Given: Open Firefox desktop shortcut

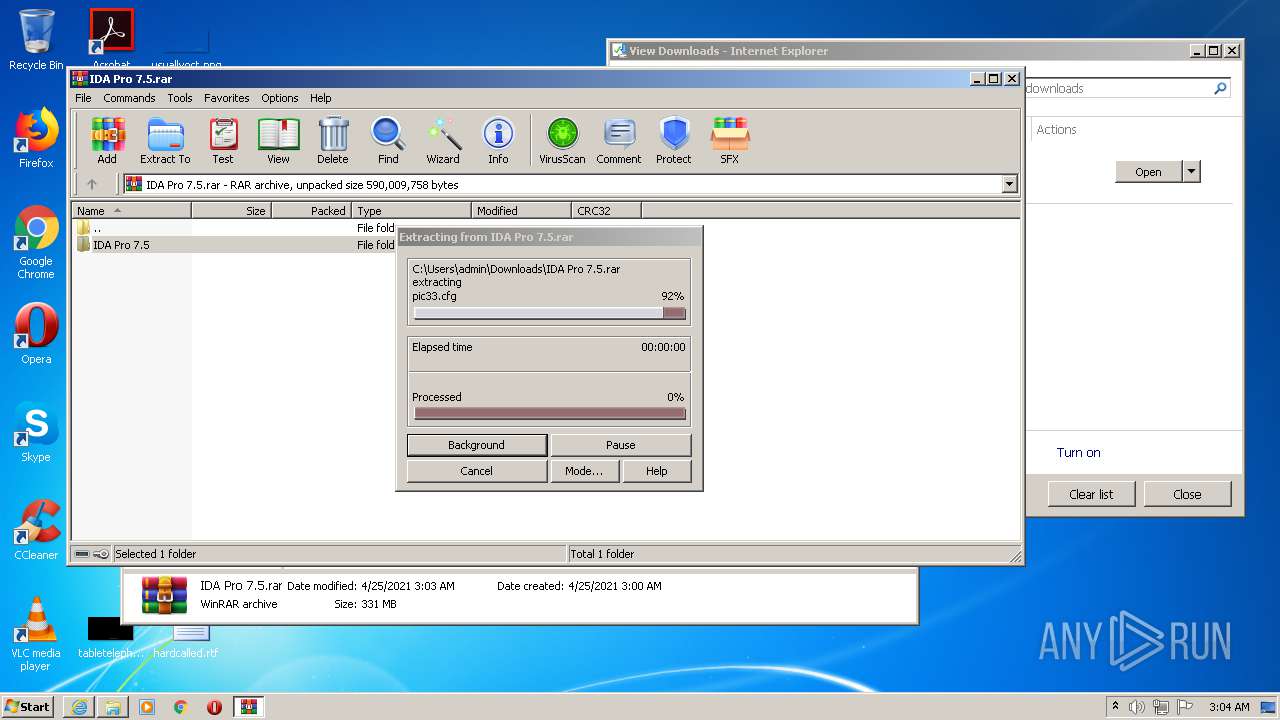Looking at the screenshot, I should click(x=36, y=138).
